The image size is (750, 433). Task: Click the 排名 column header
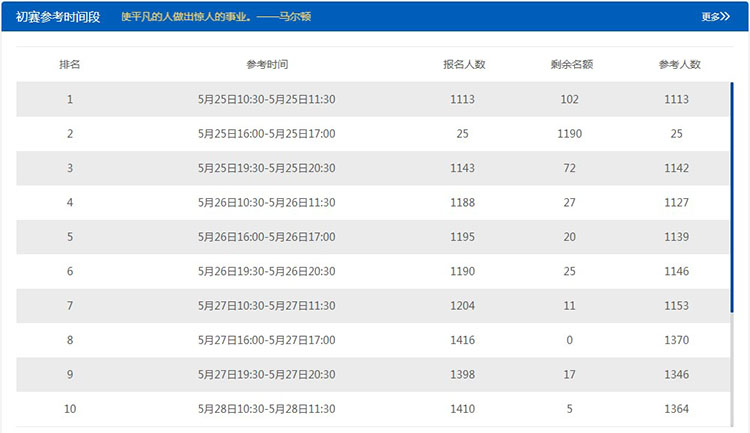tap(70, 64)
